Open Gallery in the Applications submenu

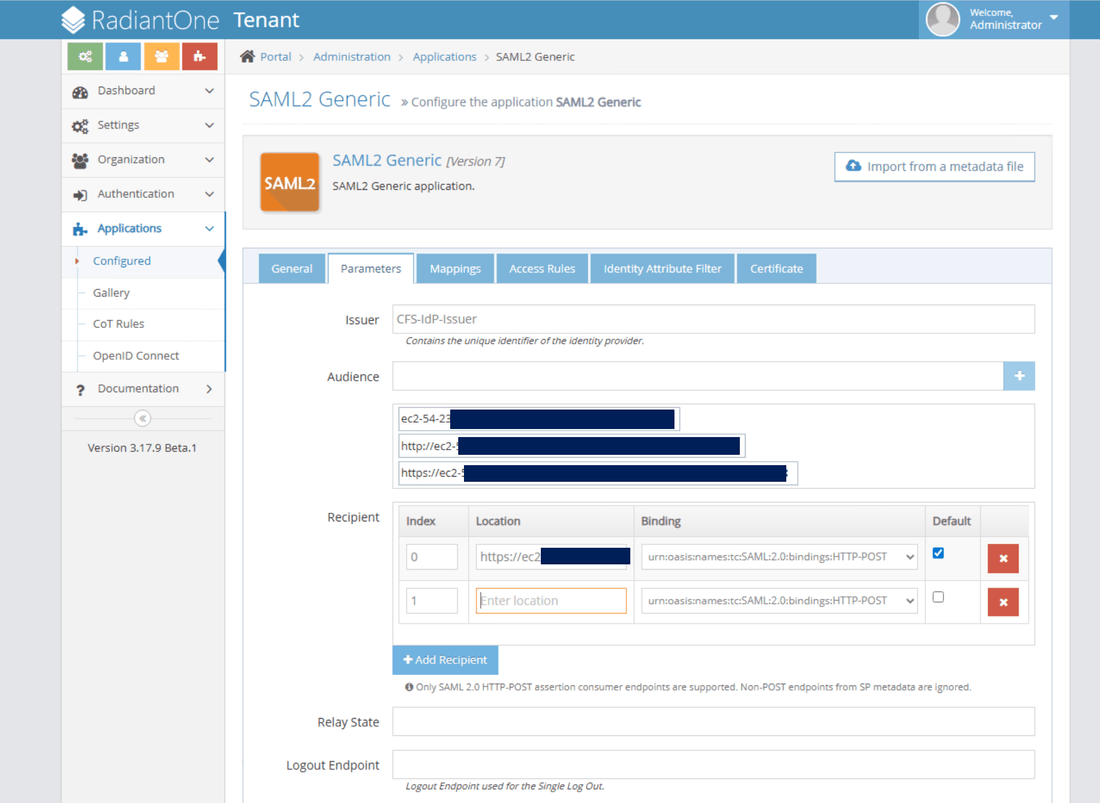(x=112, y=293)
